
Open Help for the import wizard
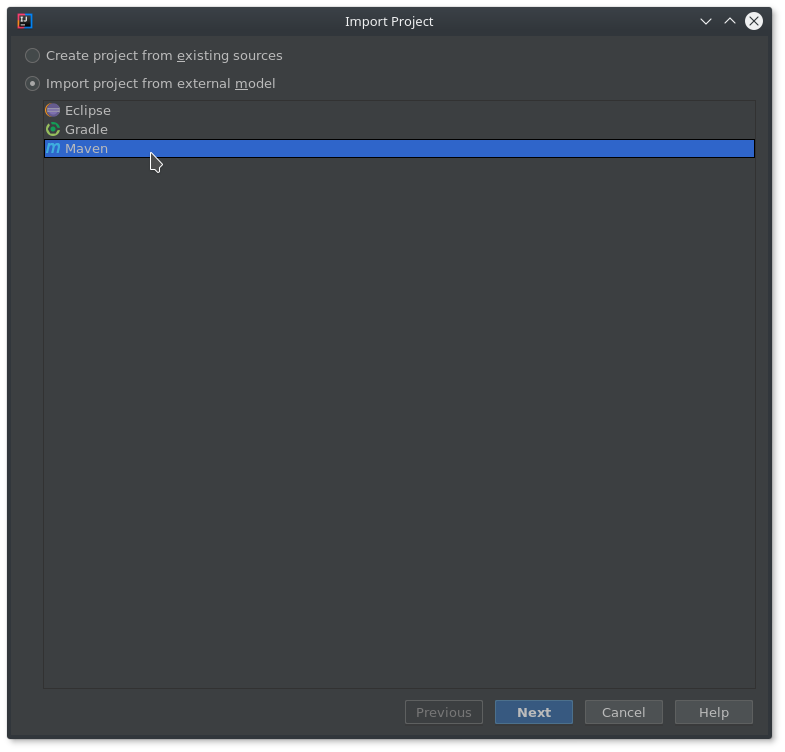tap(713, 712)
